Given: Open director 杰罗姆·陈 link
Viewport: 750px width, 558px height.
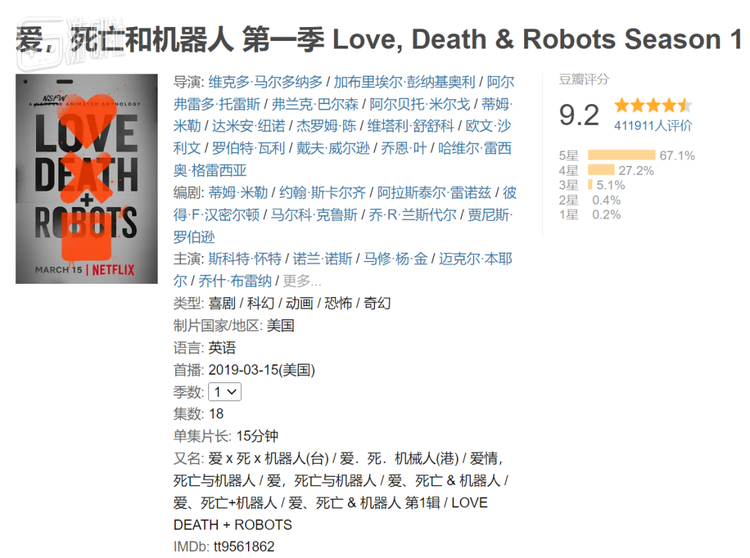Looking at the screenshot, I should [x=326, y=126].
